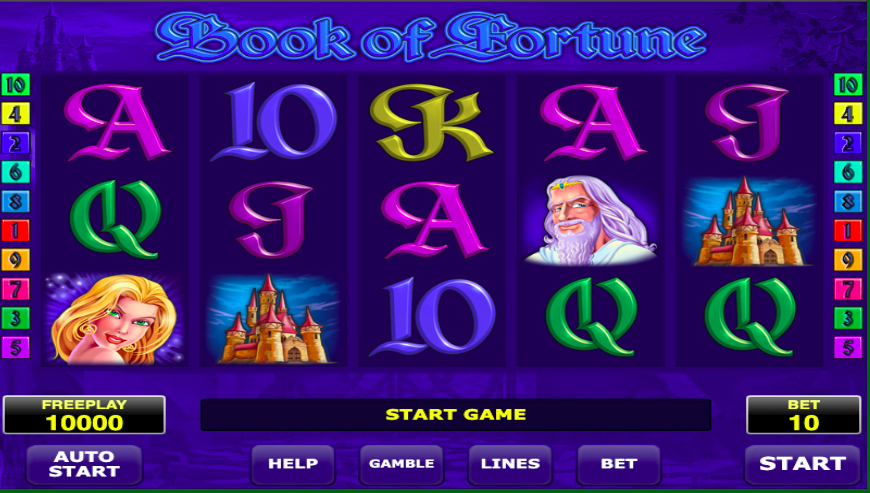
Task: Click the wizard symbol on reel four
Action: [x=591, y=220]
